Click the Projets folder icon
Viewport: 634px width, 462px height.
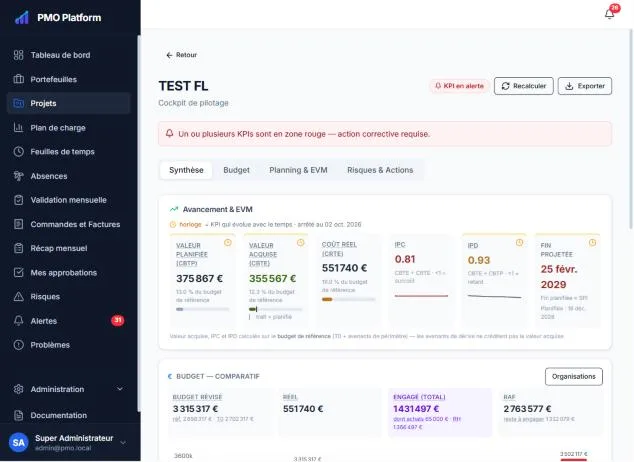point(19,103)
